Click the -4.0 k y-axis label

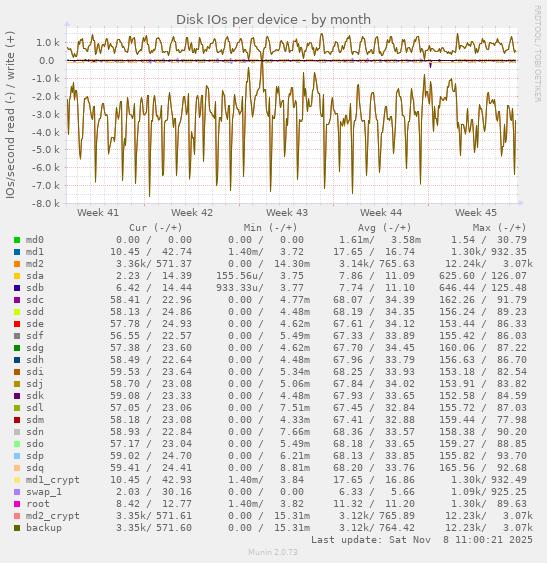(x=46, y=132)
